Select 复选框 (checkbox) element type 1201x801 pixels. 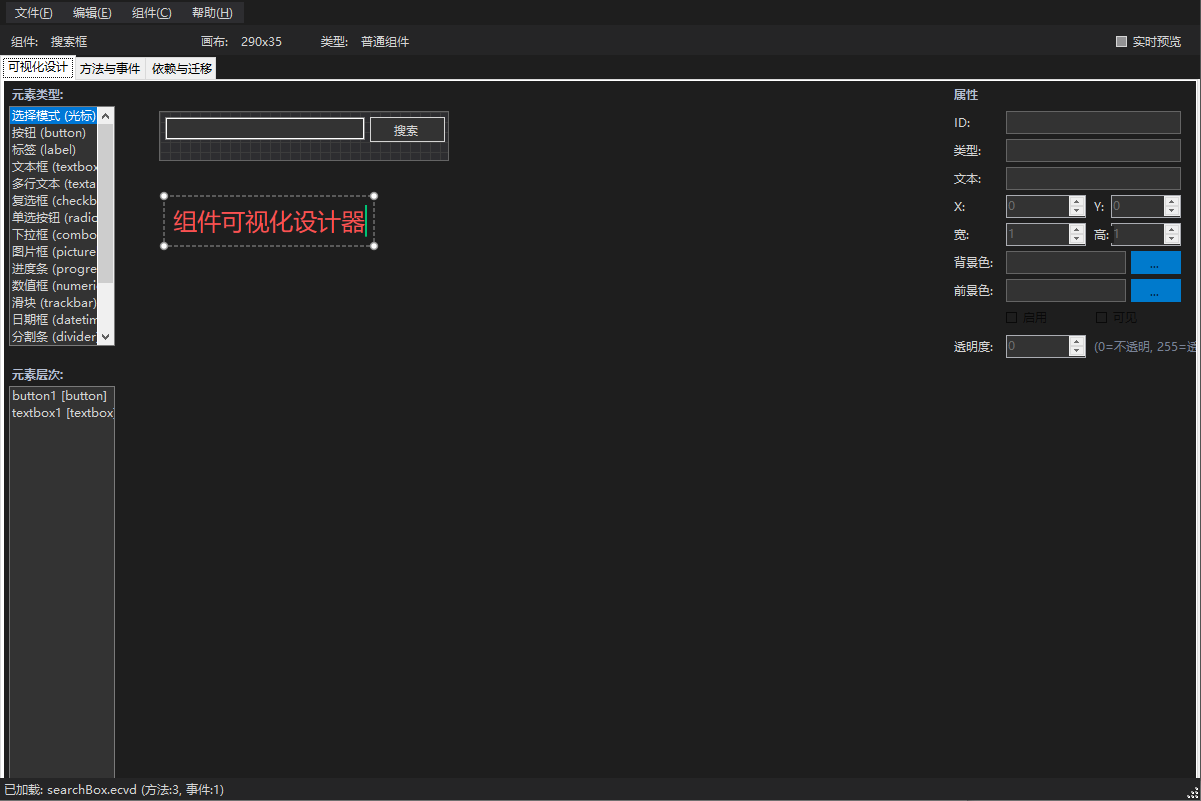[x=53, y=201]
